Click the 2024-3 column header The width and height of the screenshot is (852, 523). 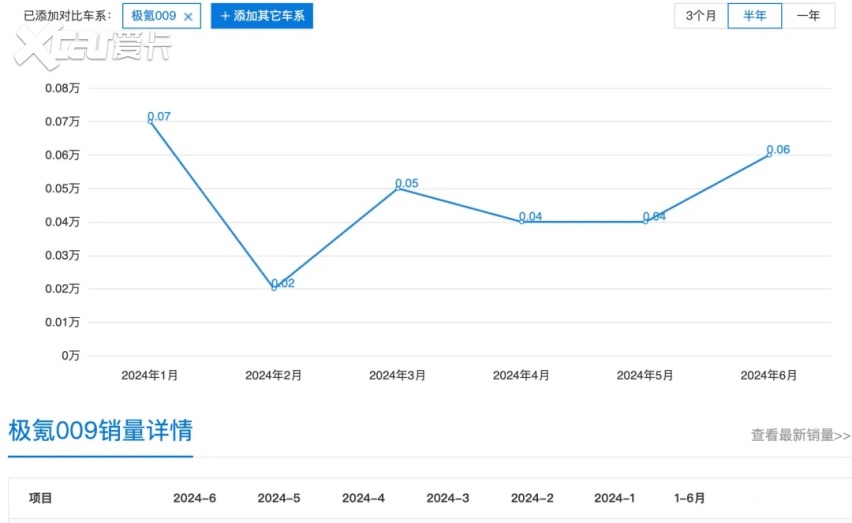447,498
